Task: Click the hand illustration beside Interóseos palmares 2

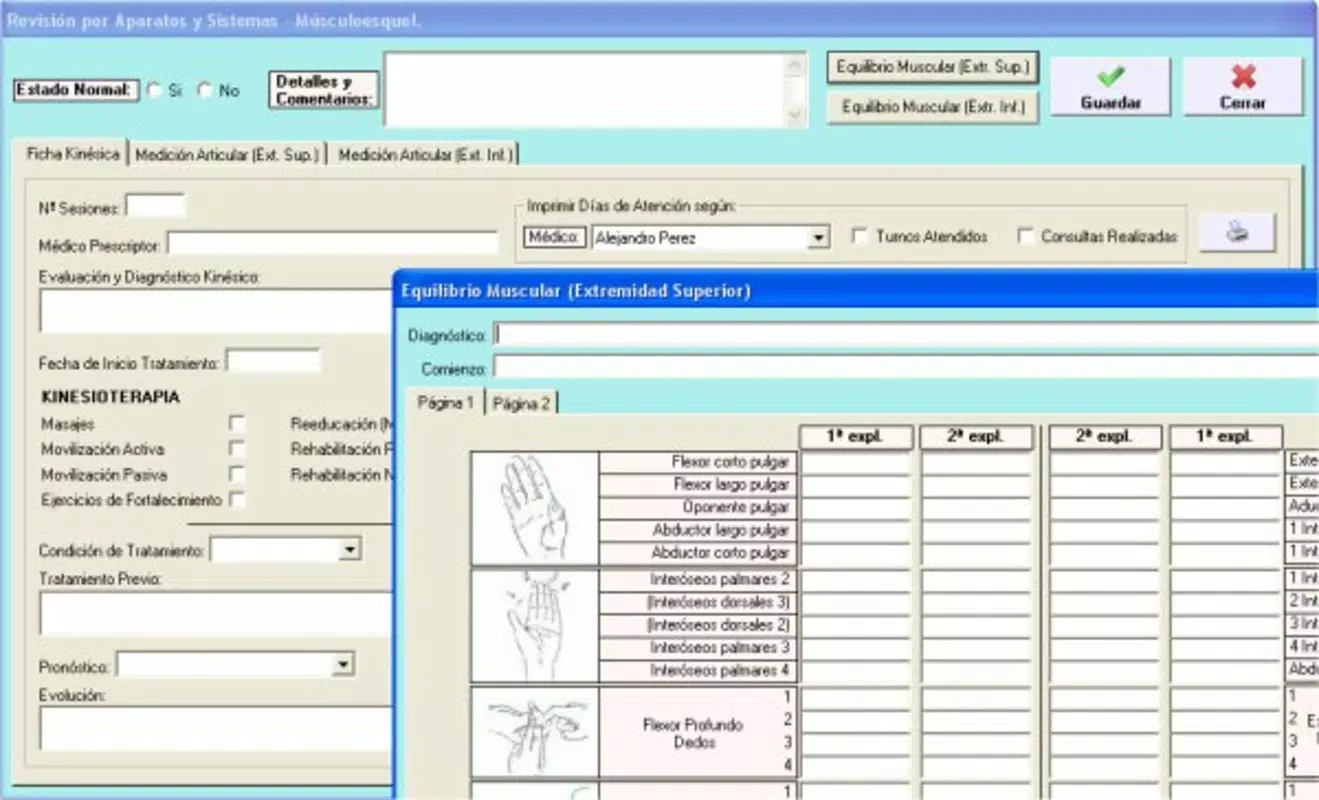Action: [535, 626]
